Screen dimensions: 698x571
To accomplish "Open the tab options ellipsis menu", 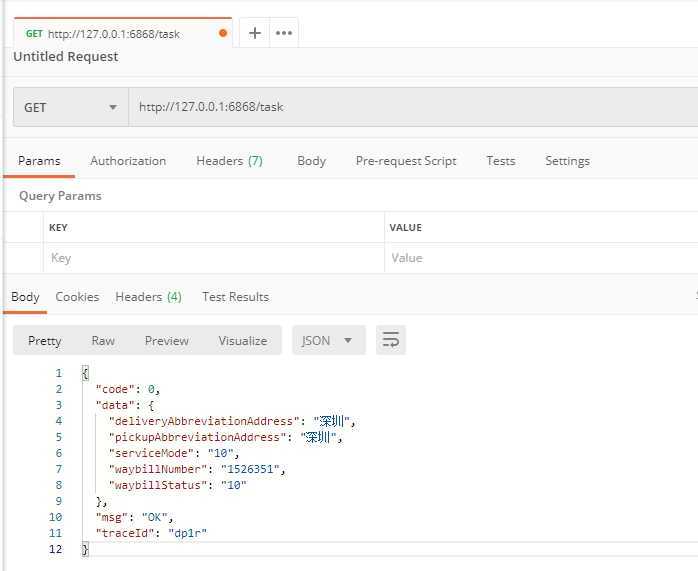I will (x=284, y=33).
